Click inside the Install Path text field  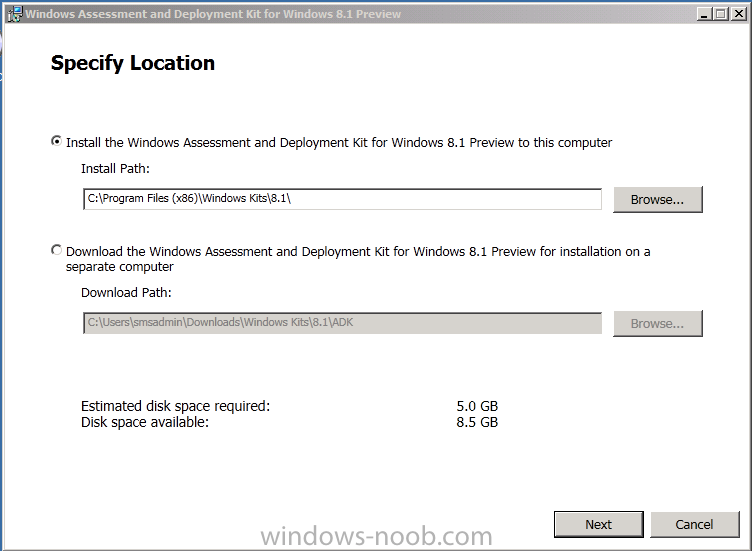342,199
